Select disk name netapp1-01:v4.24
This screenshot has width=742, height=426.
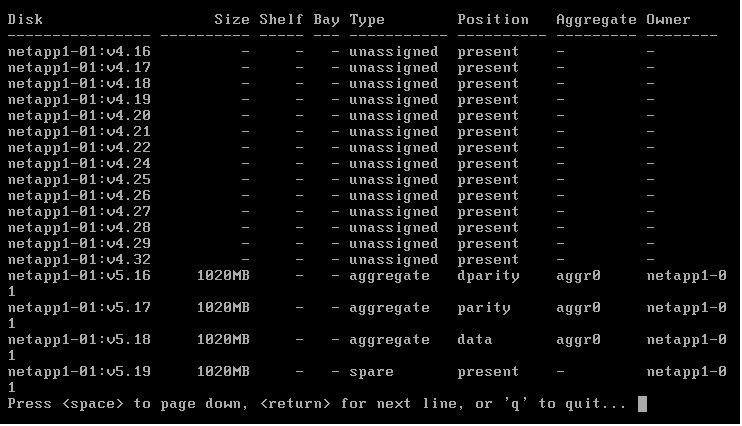(x=79, y=164)
